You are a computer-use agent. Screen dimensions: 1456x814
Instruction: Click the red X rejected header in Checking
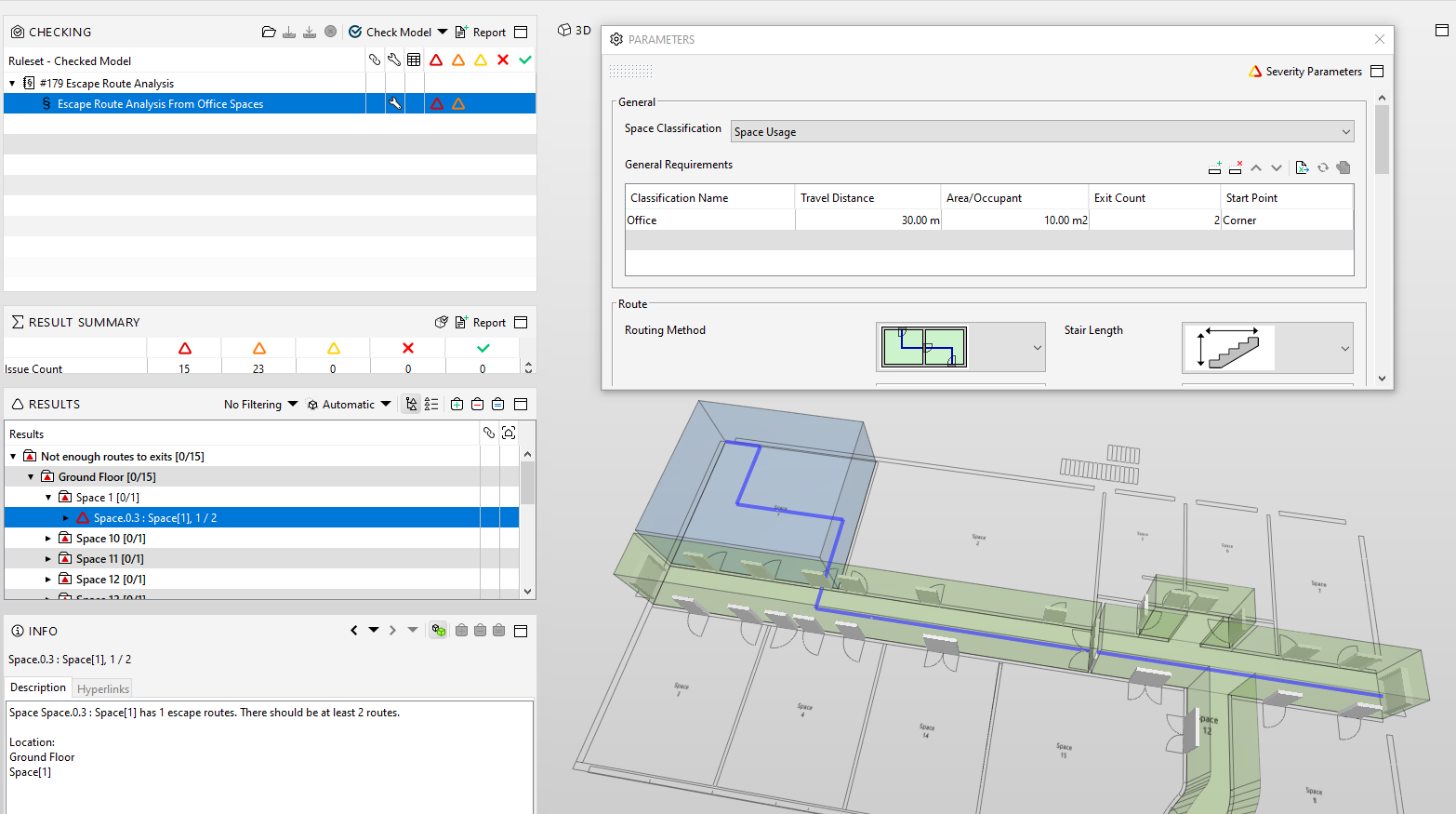coord(503,60)
